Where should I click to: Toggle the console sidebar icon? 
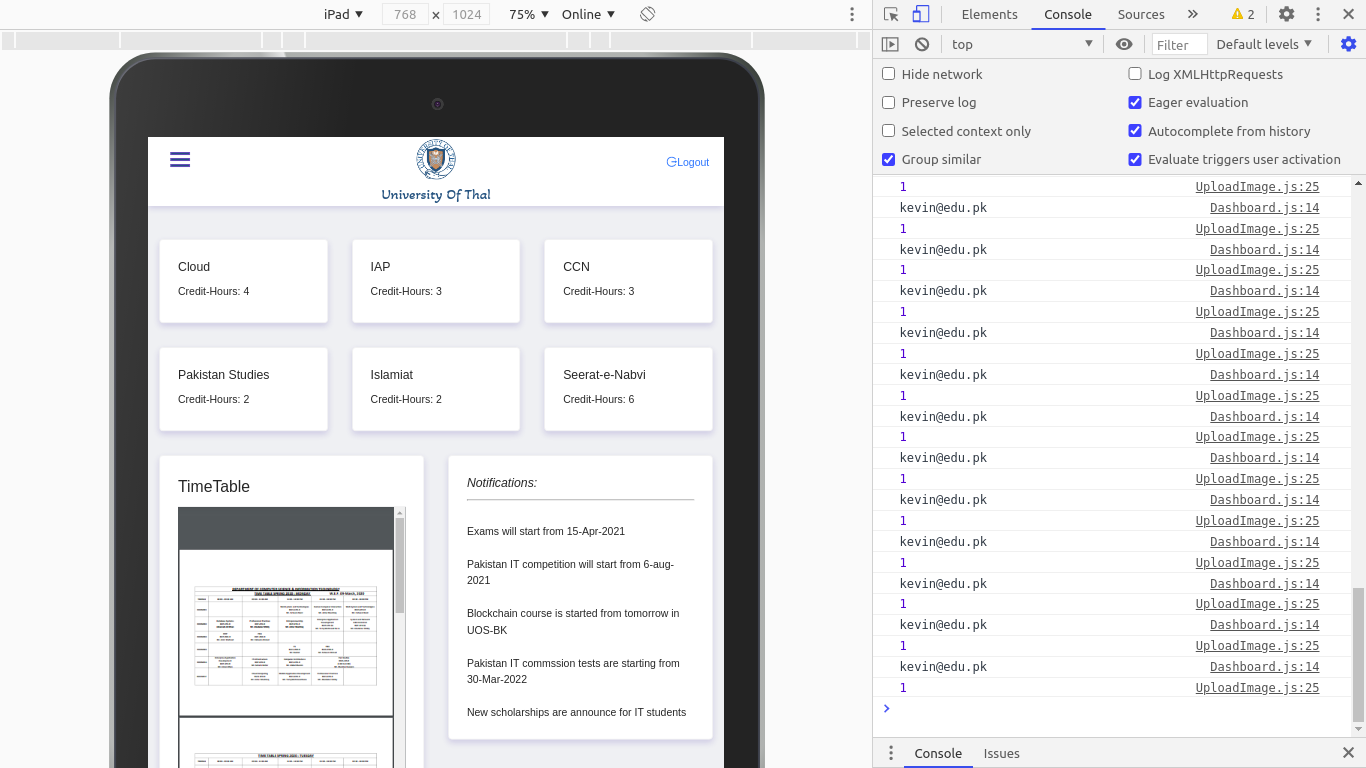[890, 44]
